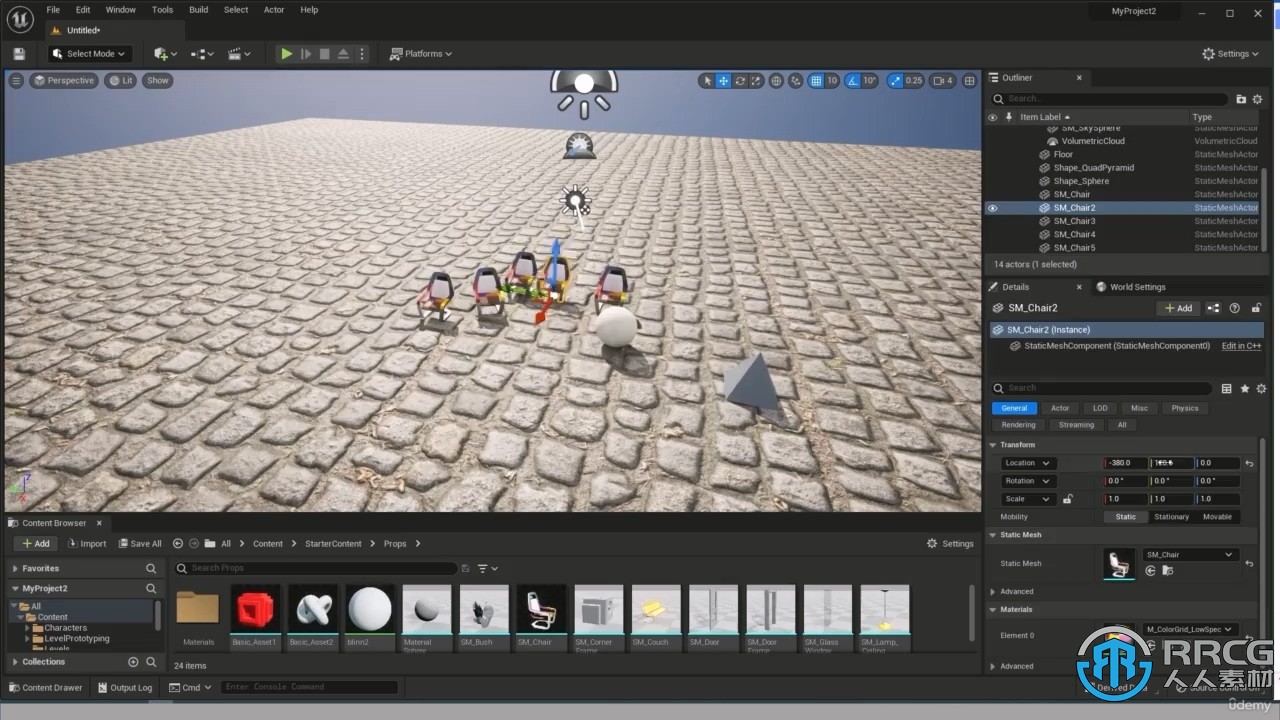
Task: Select Shape_QuadPyramid in the Outliner
Action: click(1093, 168)
